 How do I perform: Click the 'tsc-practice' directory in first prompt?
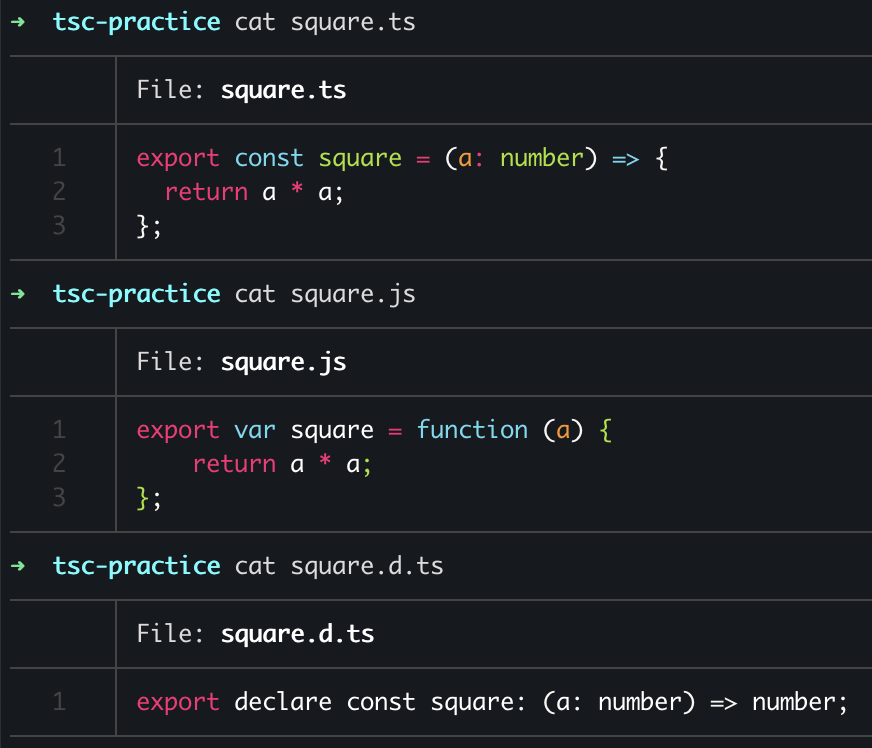137,23
